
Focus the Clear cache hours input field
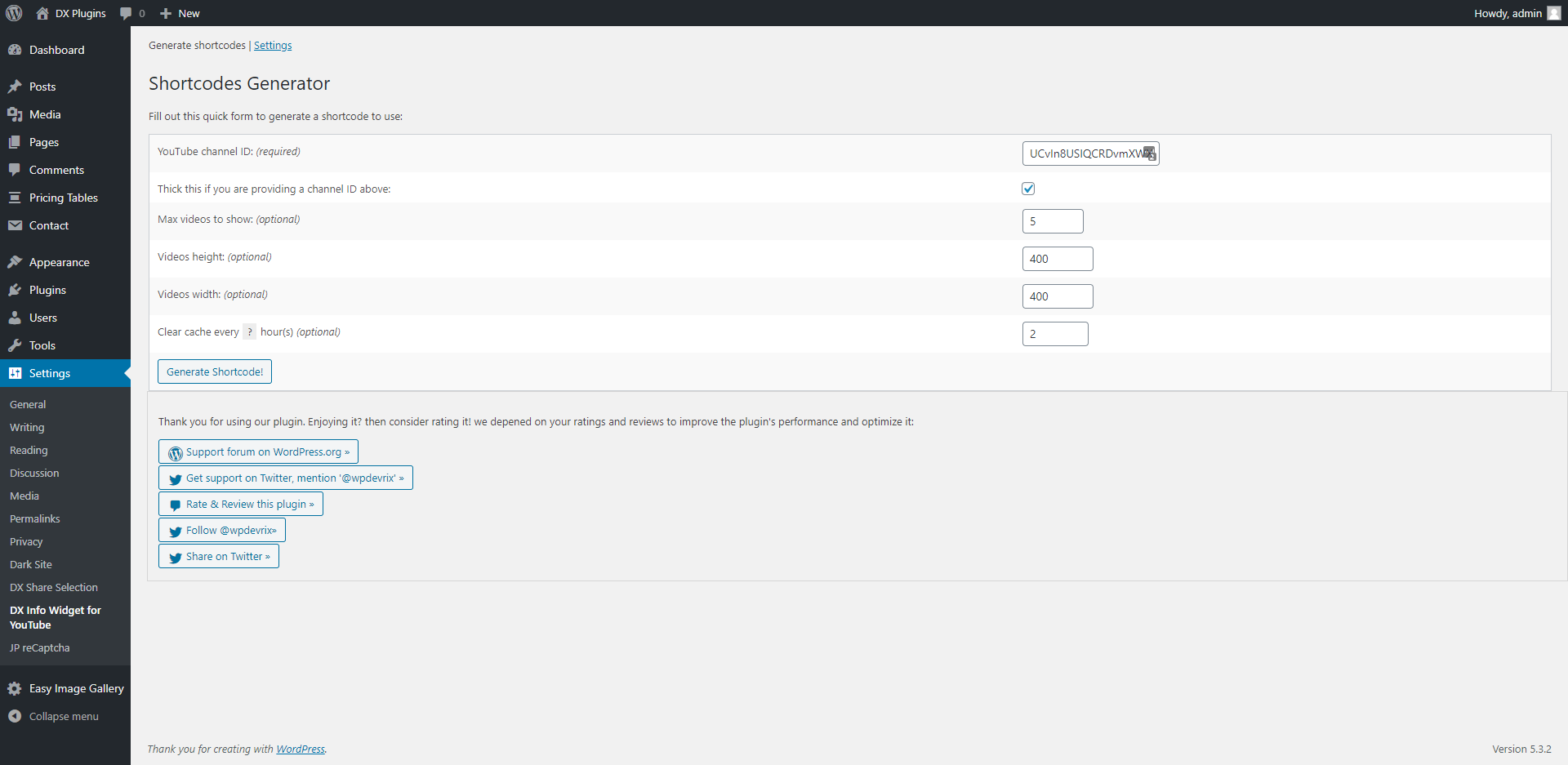pyautogui.click(x=1055, y=334)
